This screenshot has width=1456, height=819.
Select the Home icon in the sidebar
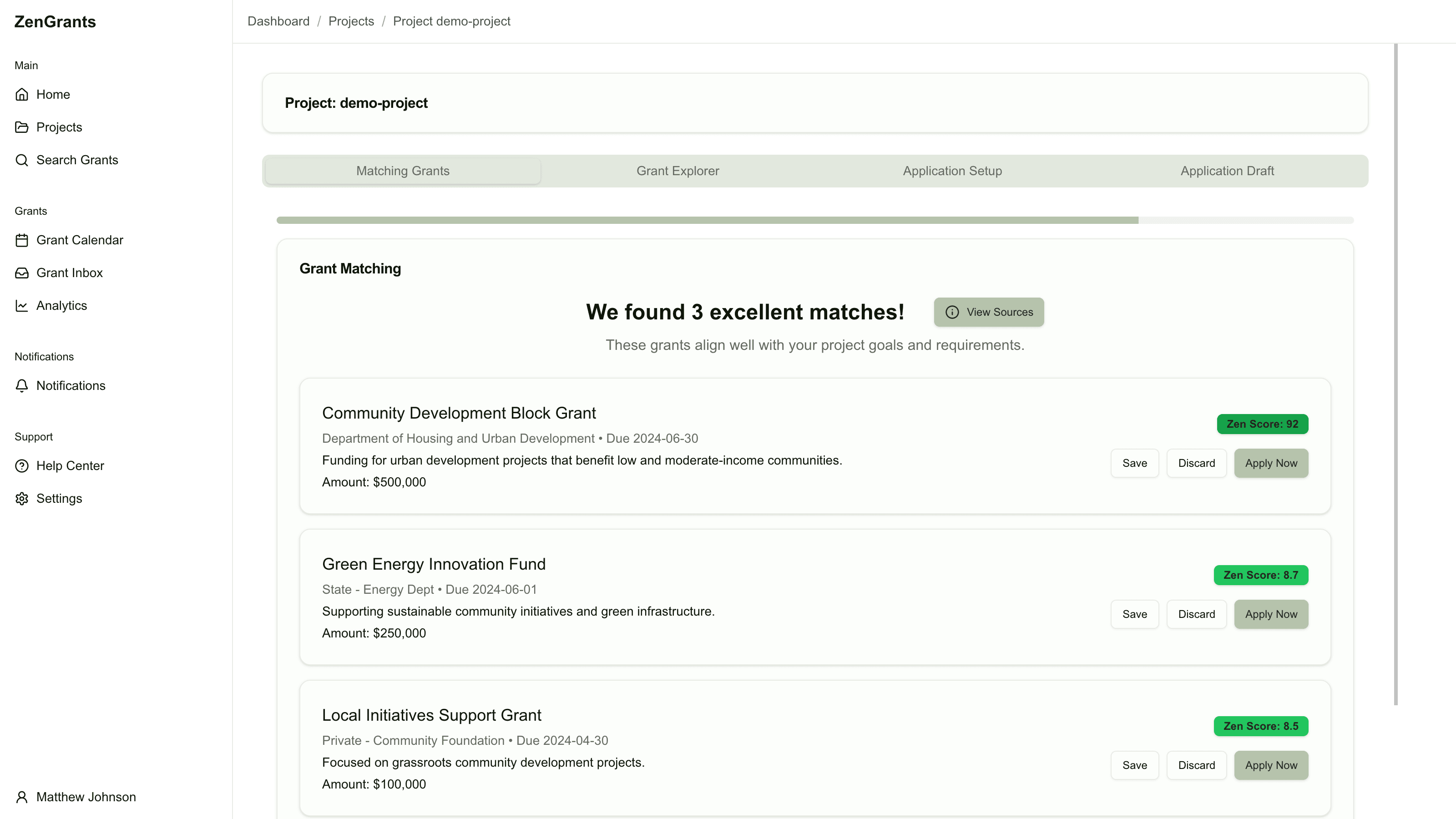click(x=22, y=94)
